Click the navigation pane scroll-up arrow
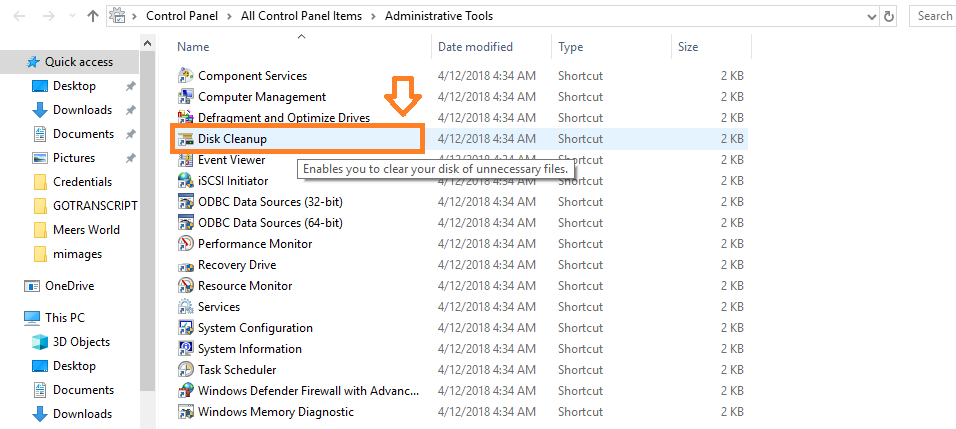The width and height of the screenshot is (956, 429). pos(147,43)
